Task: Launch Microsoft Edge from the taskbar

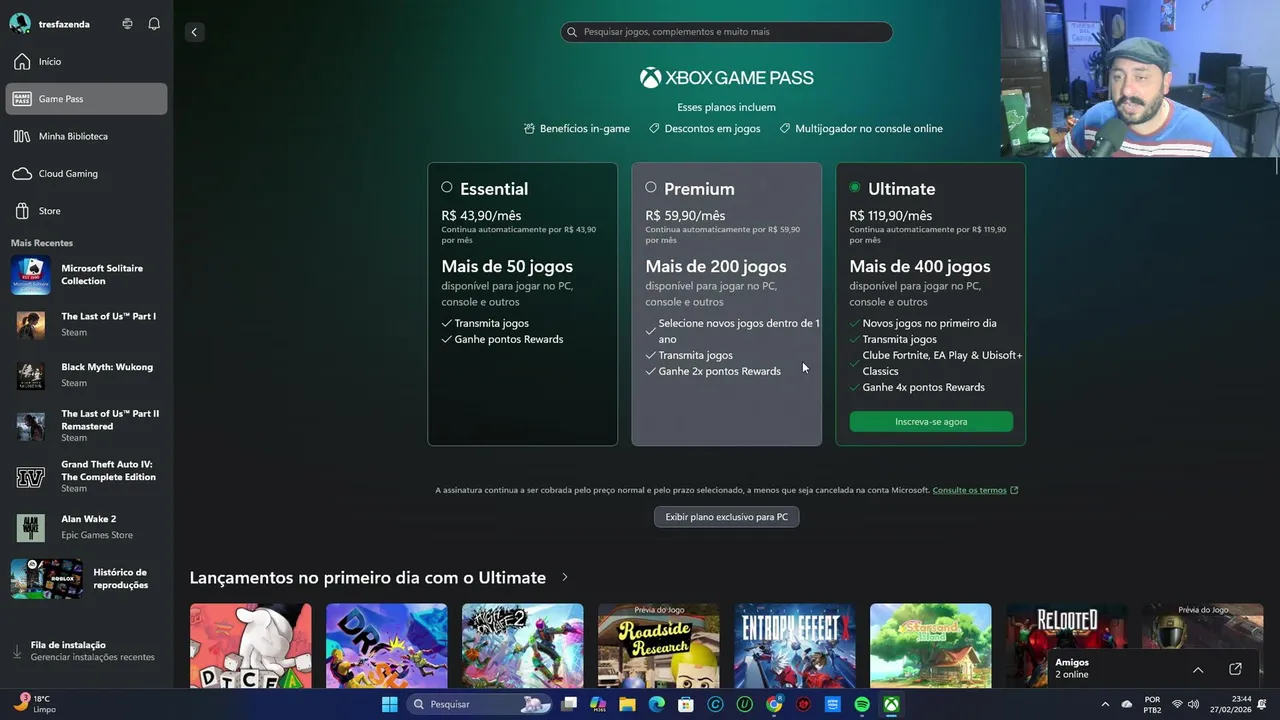Action: [x=656, y=704]
